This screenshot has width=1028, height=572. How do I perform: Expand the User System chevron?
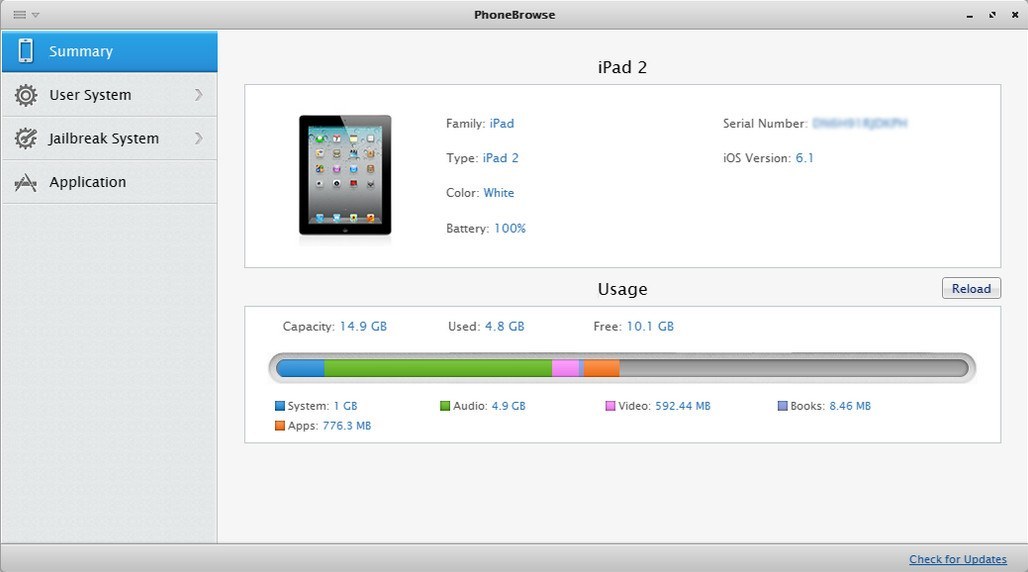coord(199,95)
